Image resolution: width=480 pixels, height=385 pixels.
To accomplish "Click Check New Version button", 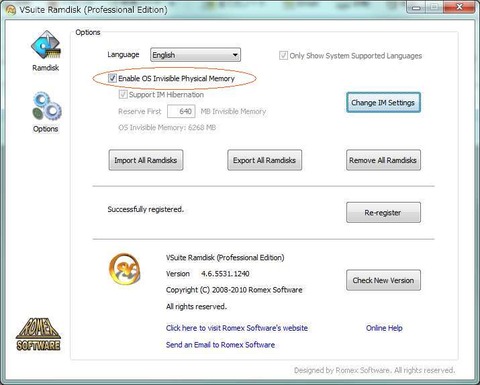I will [383, 280].
